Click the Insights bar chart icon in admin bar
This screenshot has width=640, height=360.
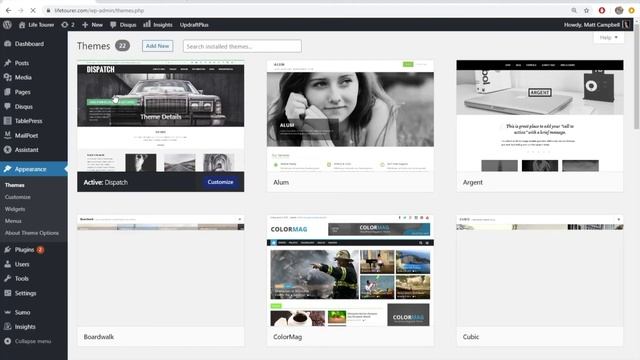pos(147,24)
